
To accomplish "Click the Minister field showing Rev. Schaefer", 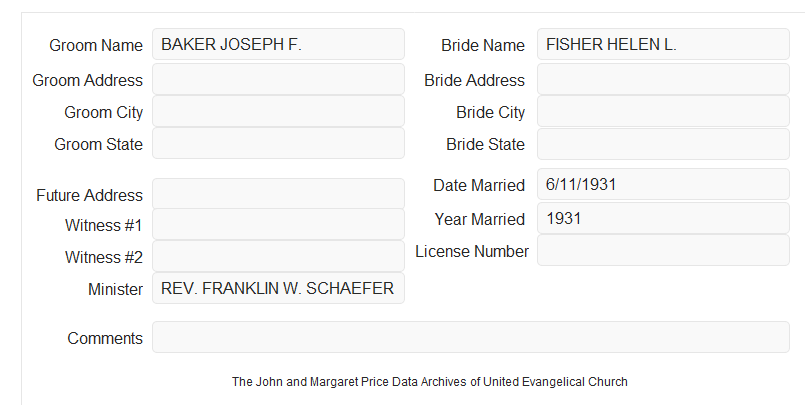I will (278, 288).
